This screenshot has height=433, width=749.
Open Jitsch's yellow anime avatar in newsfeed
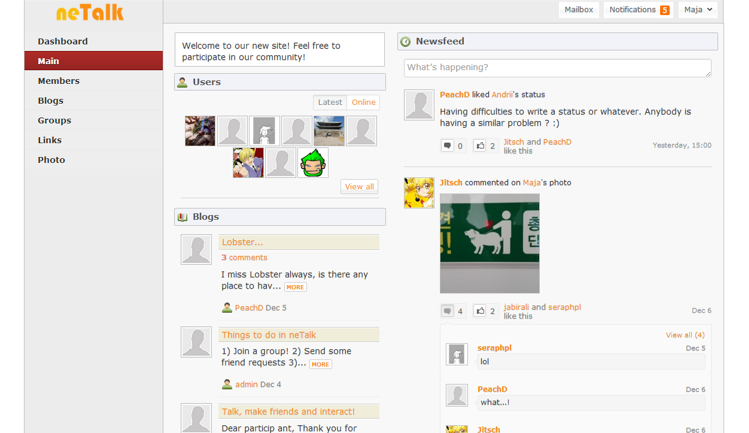point(419,193)
